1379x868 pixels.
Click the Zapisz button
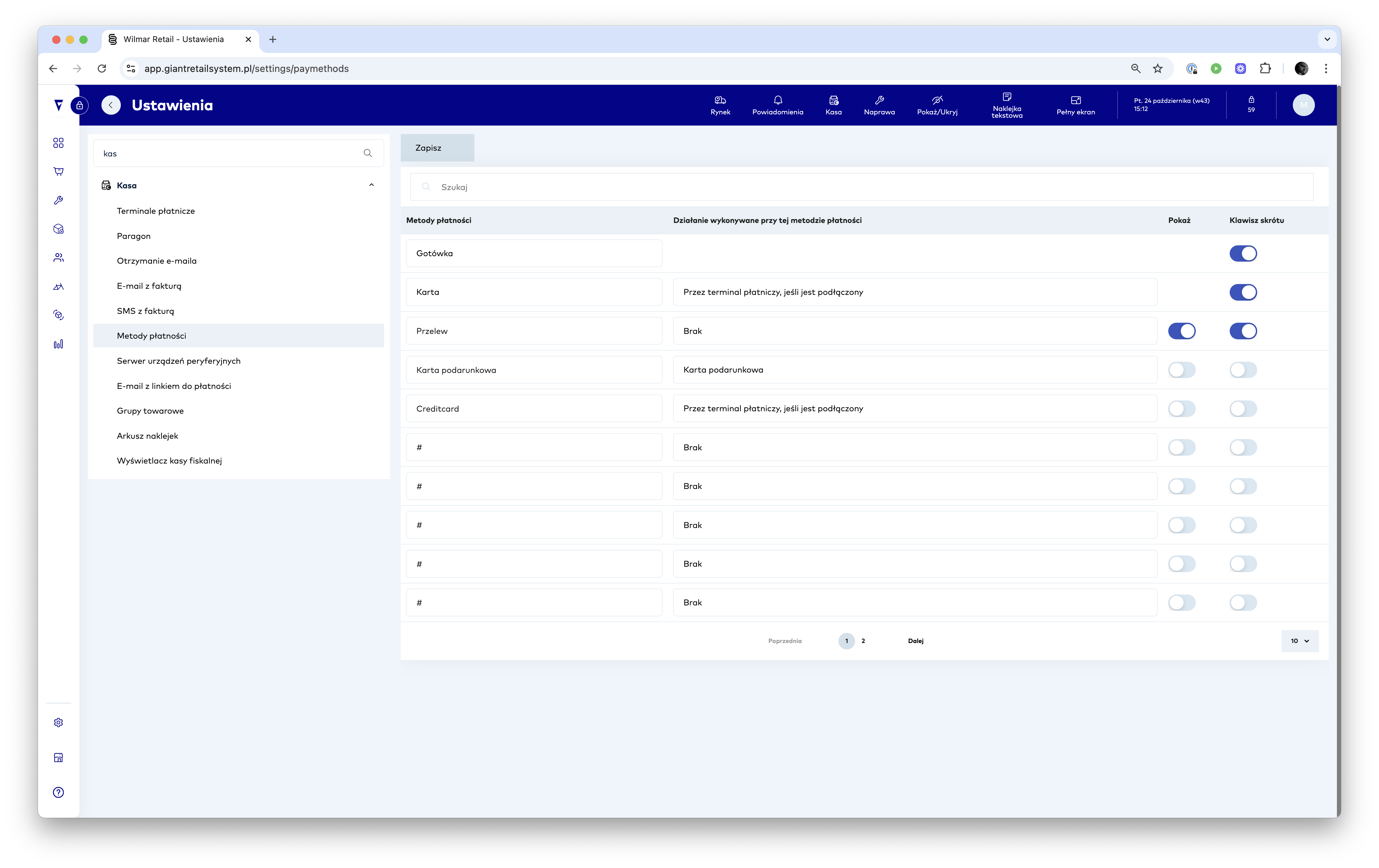[x=436, y=148]
